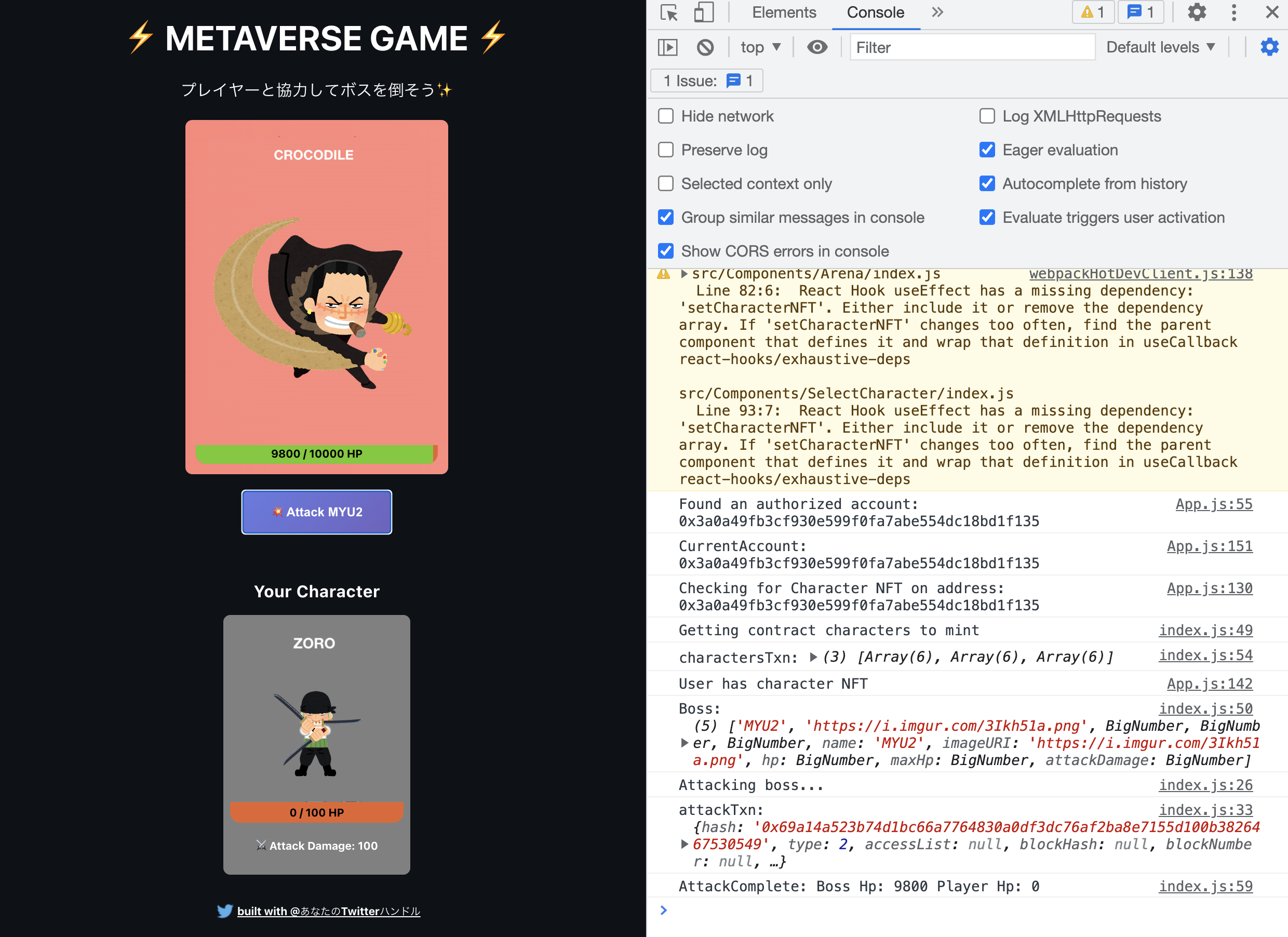Open the 1 Issue button

706,81
